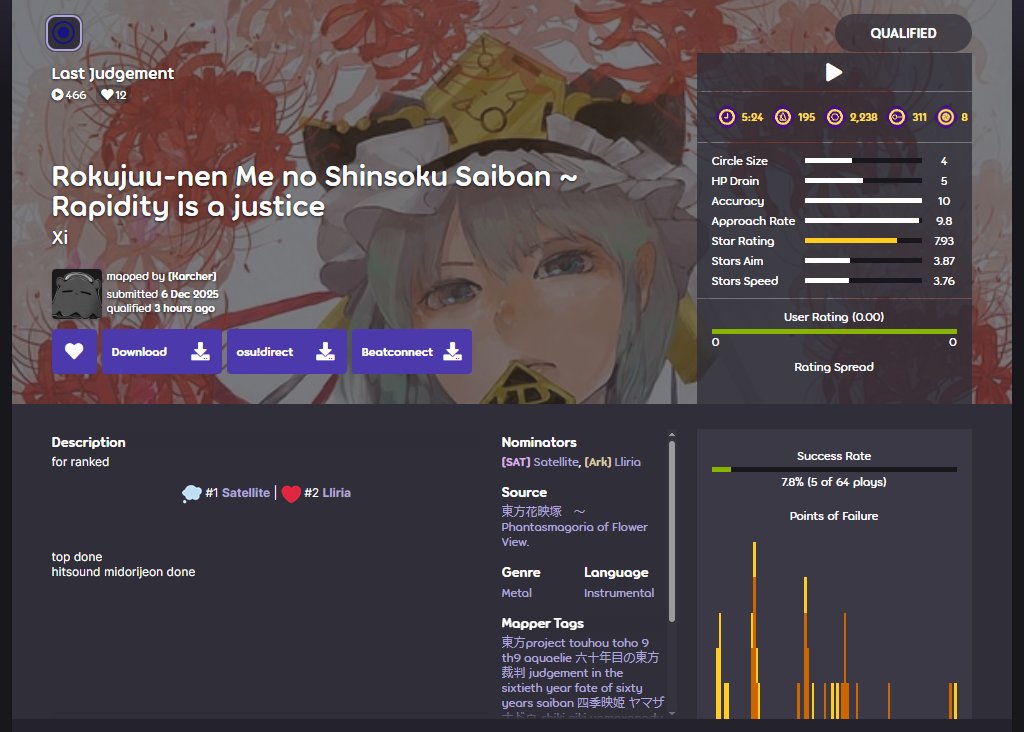Click the 'qualified 3 hours ago' text
Viewport: 1024px width, 732px height.
pyautogui.click(x=161, y=308)
